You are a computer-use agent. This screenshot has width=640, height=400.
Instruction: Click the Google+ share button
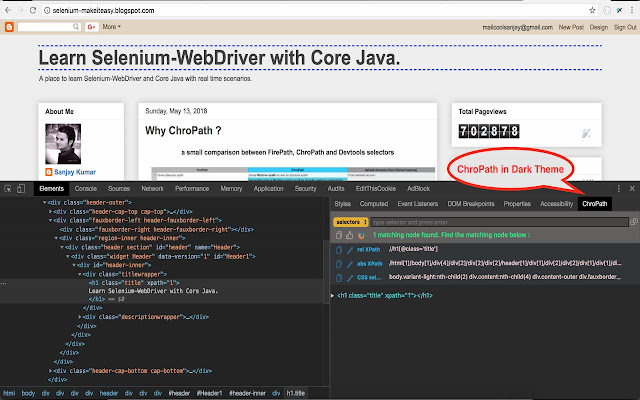90,26
